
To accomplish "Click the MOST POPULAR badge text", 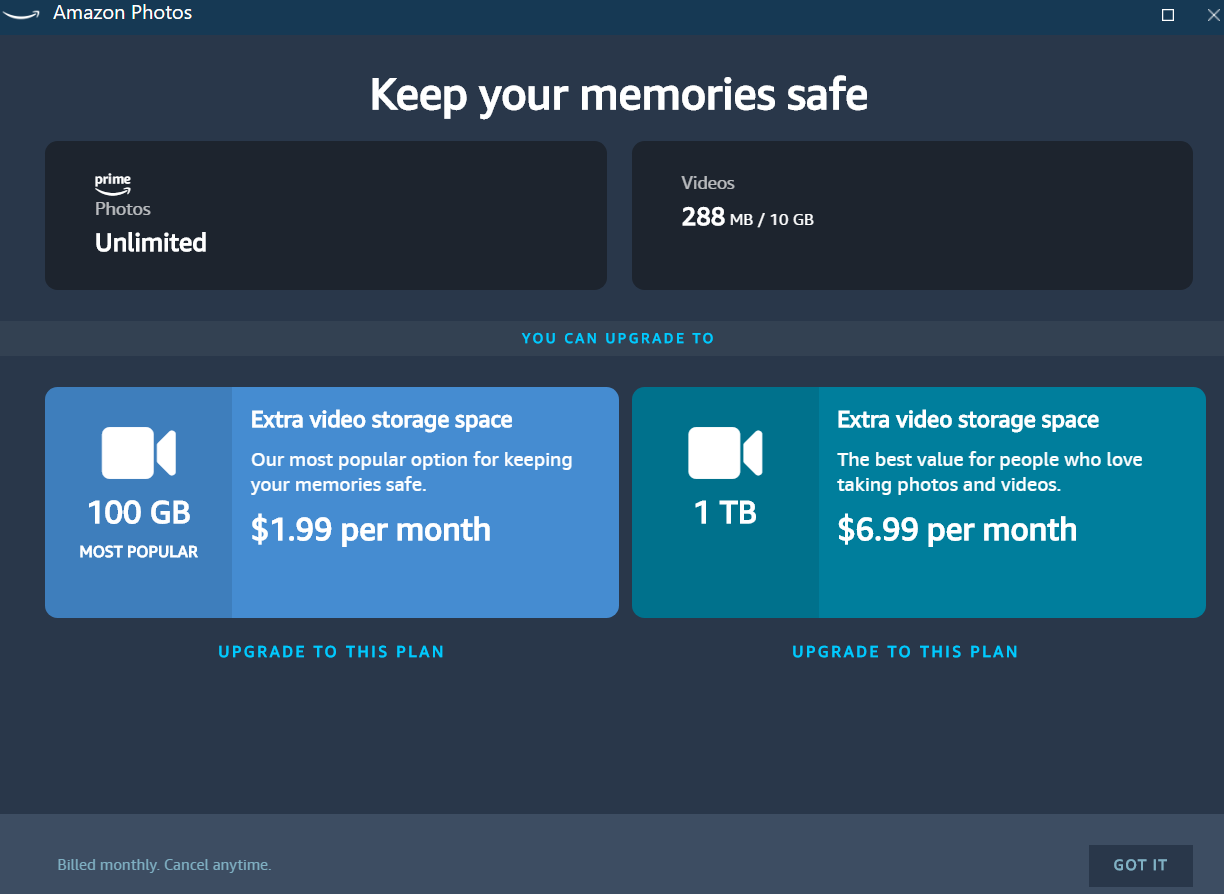I will coord(139,552).
